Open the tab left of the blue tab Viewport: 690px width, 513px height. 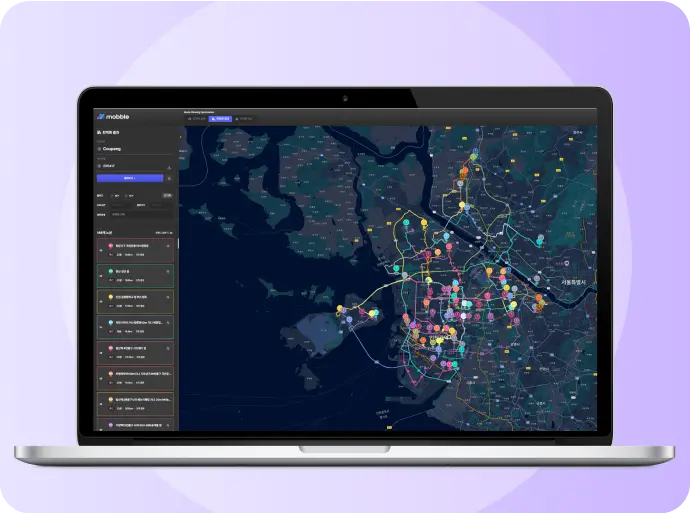197,119
